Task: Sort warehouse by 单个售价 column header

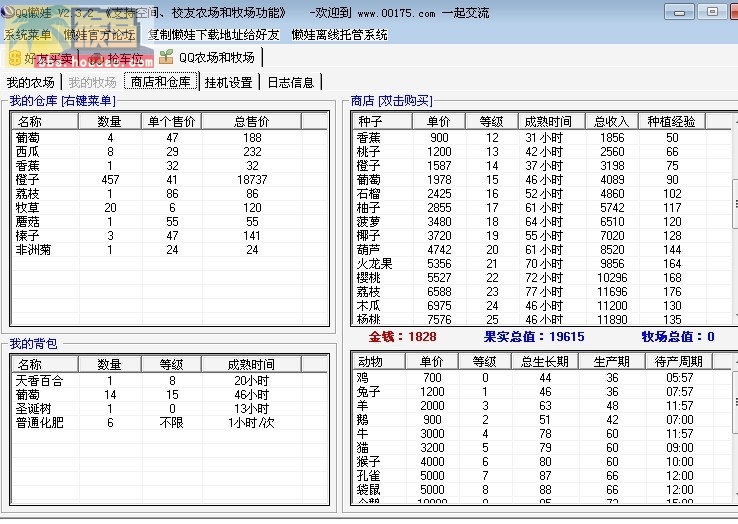Action: (x=171, y=122)
